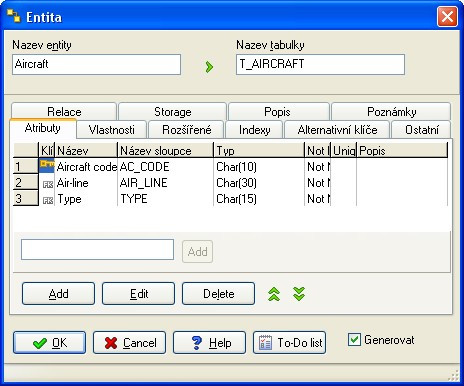Move attribute down with double-down arrows

(x=299, y=294)
